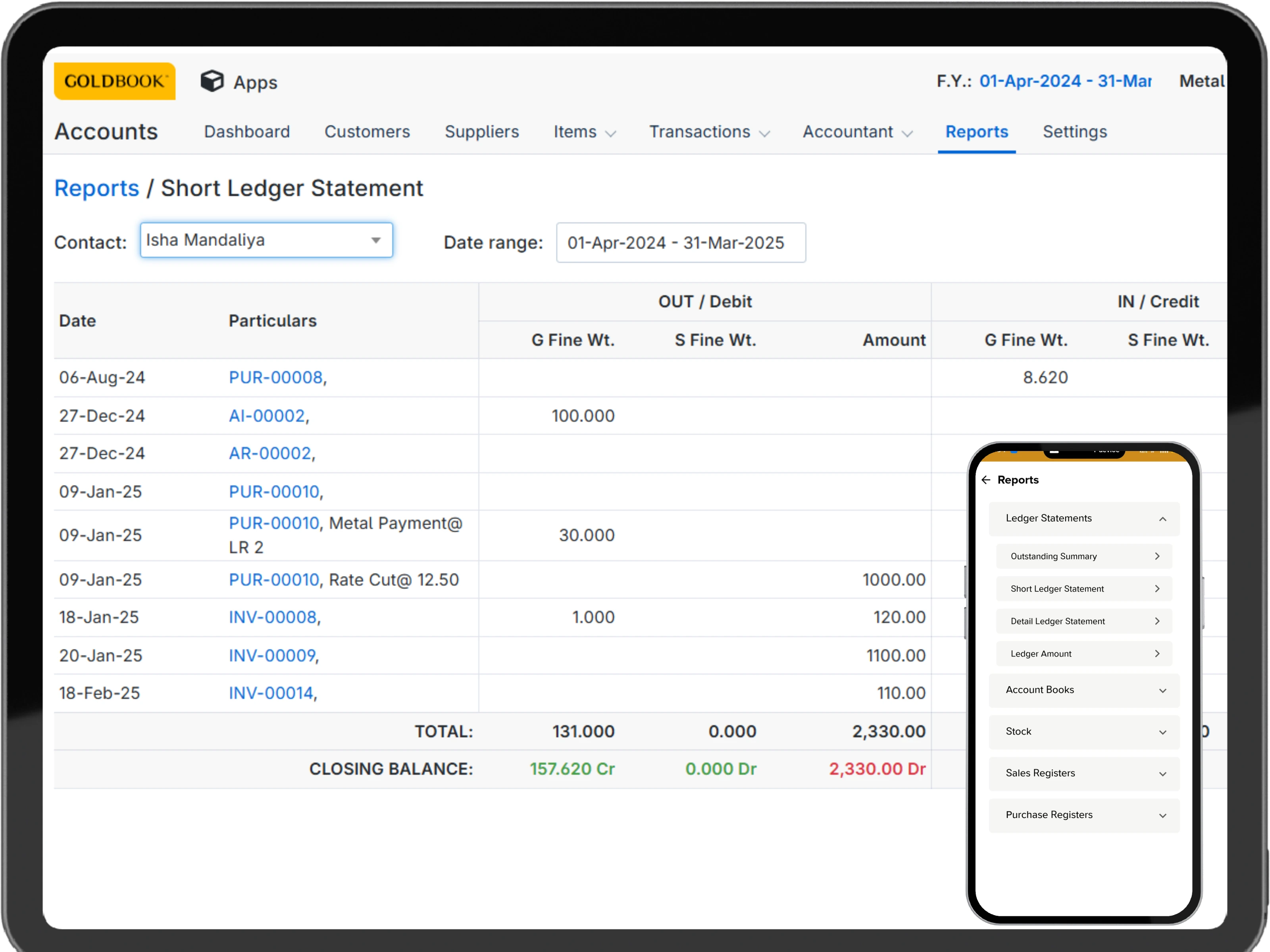The width and height of the screenshot is (1270, 952).
Task: Expand the Stock section
Action: 1162,732
